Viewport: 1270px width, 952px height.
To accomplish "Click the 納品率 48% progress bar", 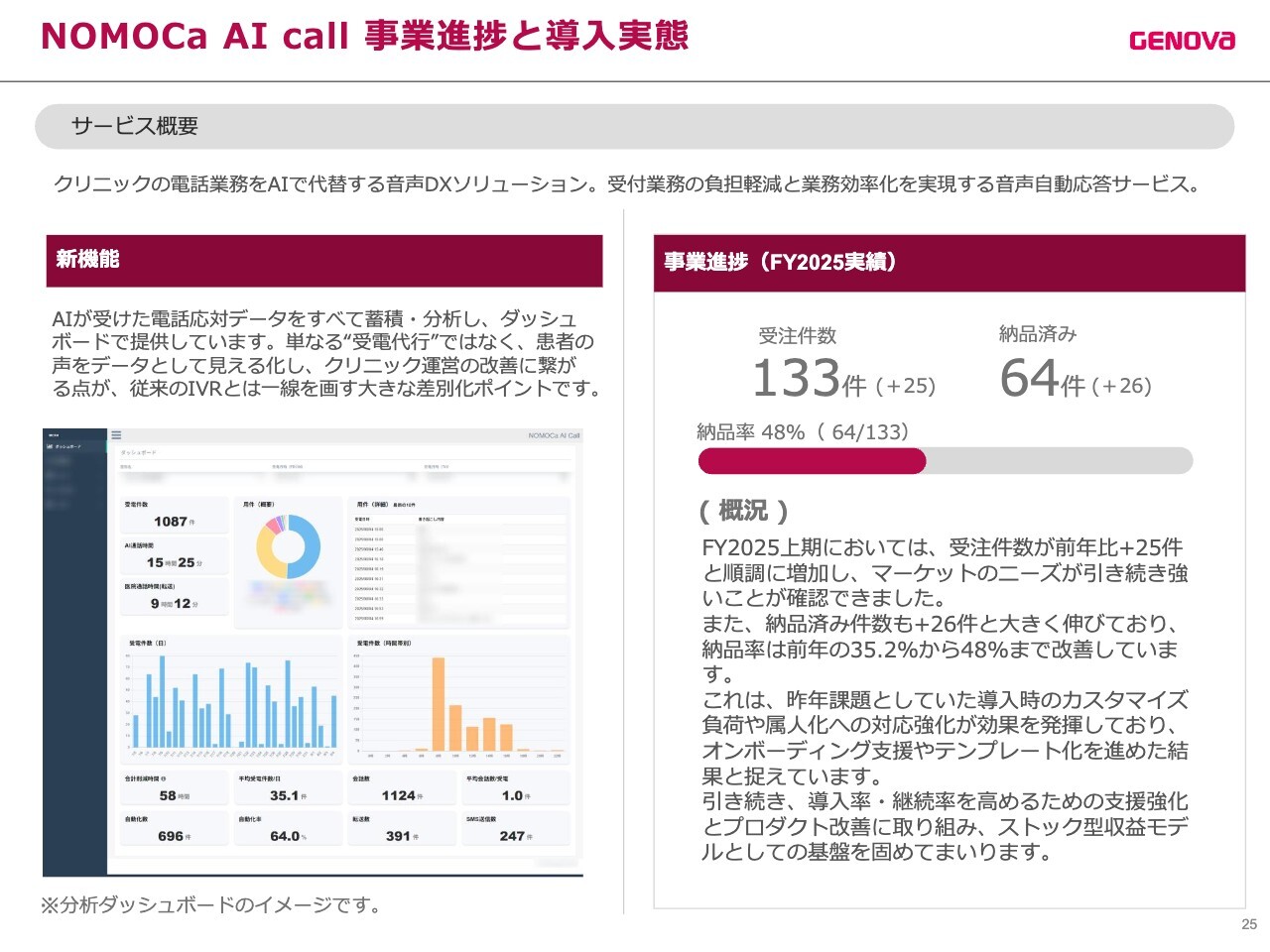I will tap(945, 461).
